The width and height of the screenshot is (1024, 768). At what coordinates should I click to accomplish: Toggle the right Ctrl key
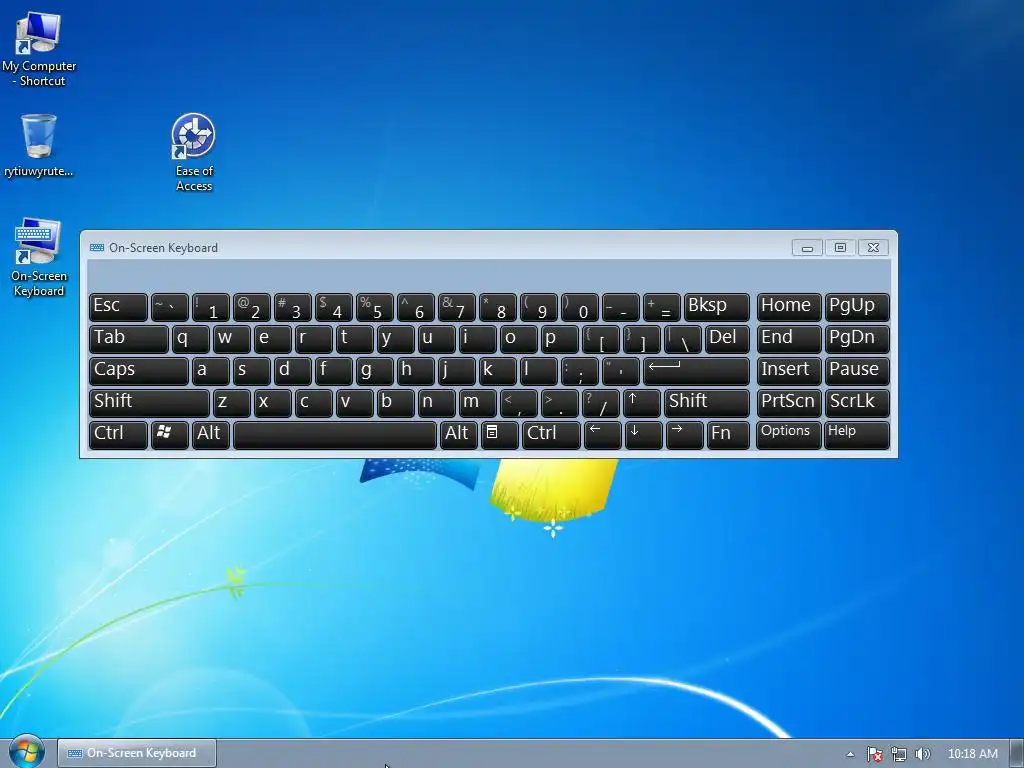(551, 434)
